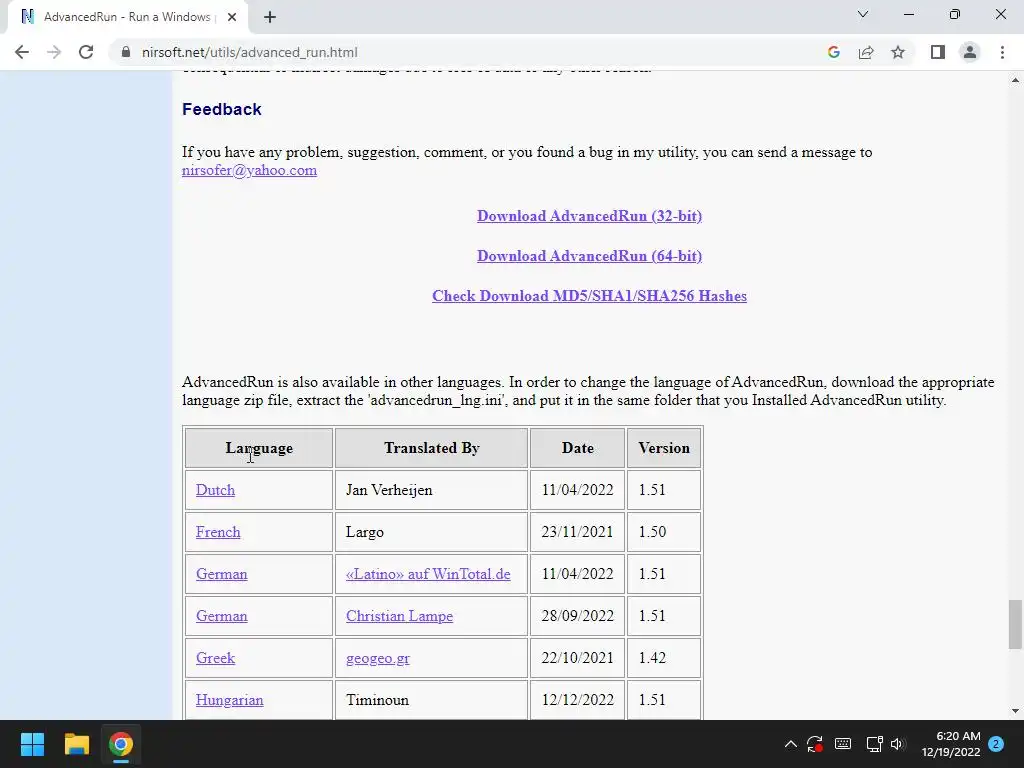Image resolution: width=1024 pixels, height=768 pixels.
Task: Click the Language column header
Action: click(259, 448)
